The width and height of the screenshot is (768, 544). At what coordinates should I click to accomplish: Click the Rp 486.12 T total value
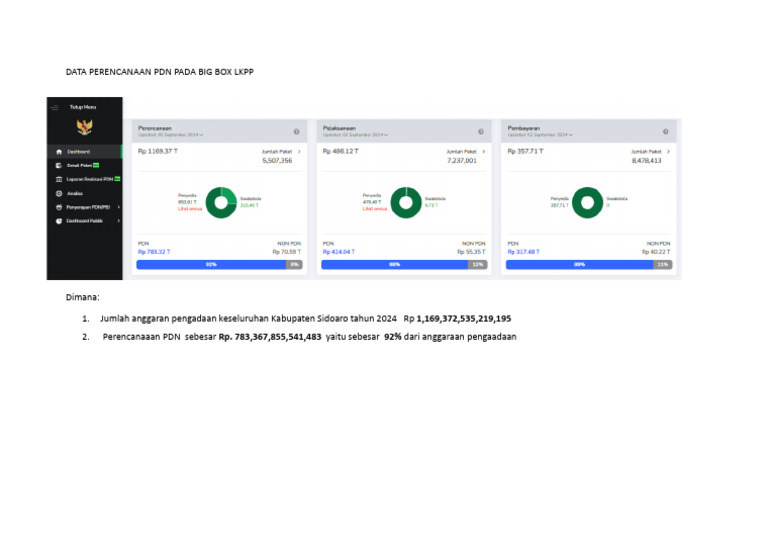pos(340,152)
